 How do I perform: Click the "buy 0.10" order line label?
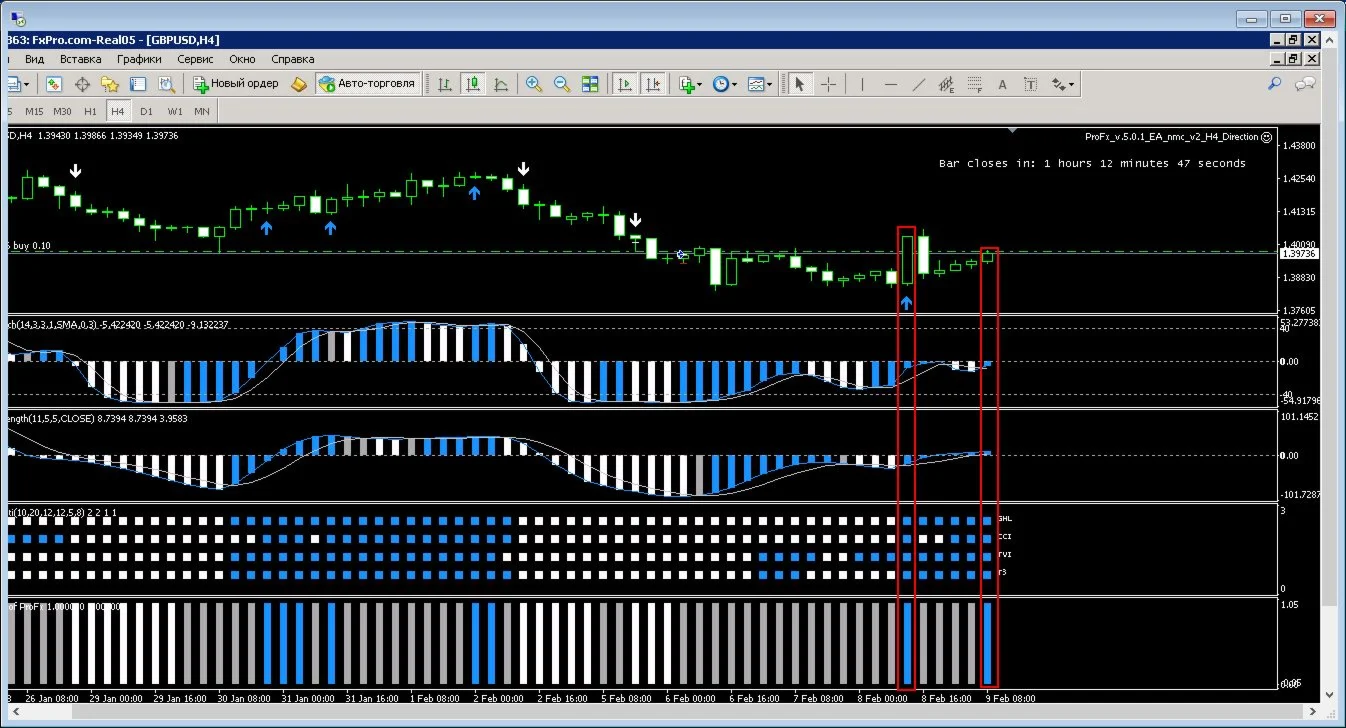[x=35, y=246]
